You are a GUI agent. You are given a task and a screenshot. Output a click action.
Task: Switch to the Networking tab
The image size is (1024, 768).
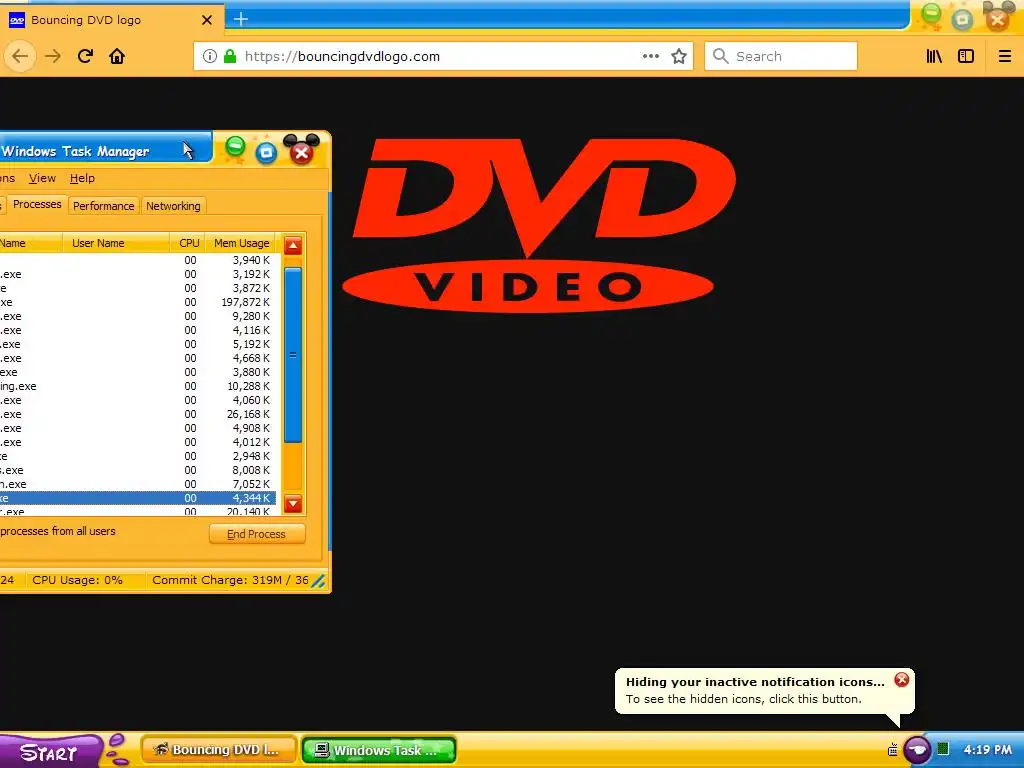[x=173, y=206]
